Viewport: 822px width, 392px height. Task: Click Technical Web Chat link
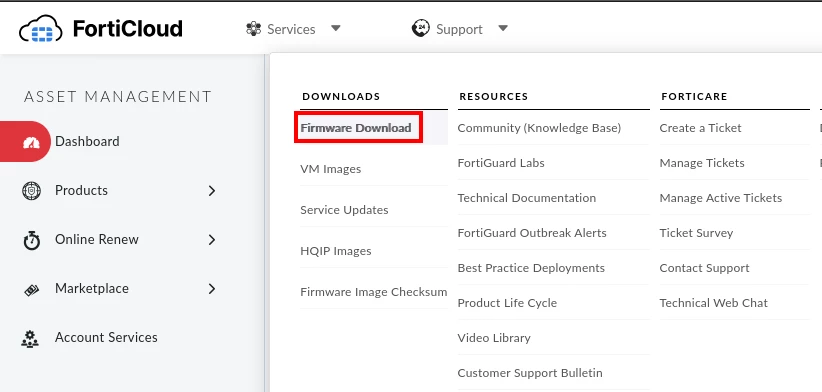713,303
